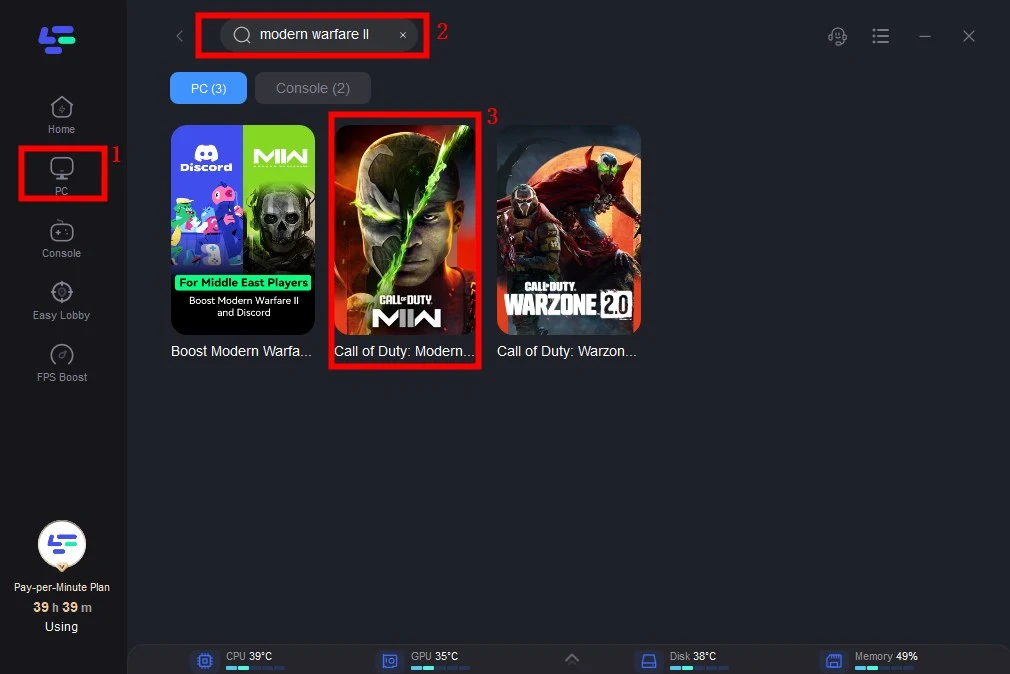Open customer support headset icon
Screen dimensions: 1010x674
click(x=837, y=36)
